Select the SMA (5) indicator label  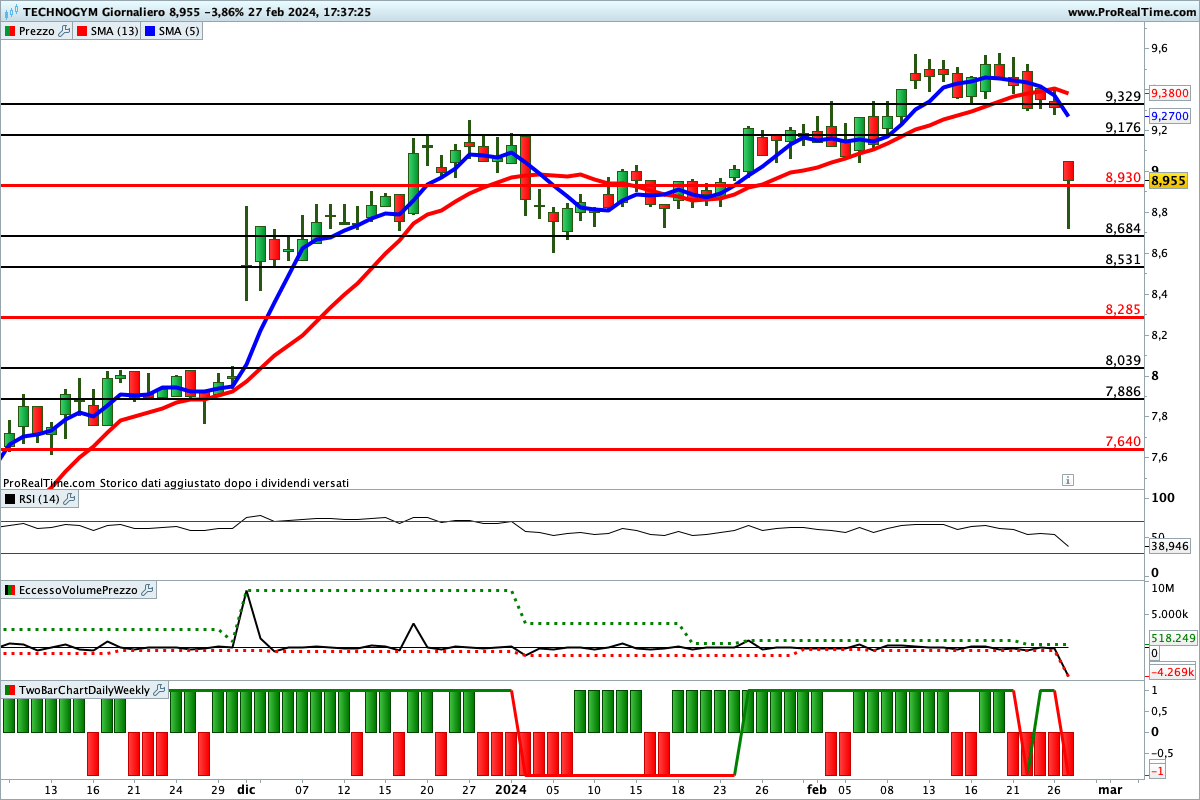point(179,31)
